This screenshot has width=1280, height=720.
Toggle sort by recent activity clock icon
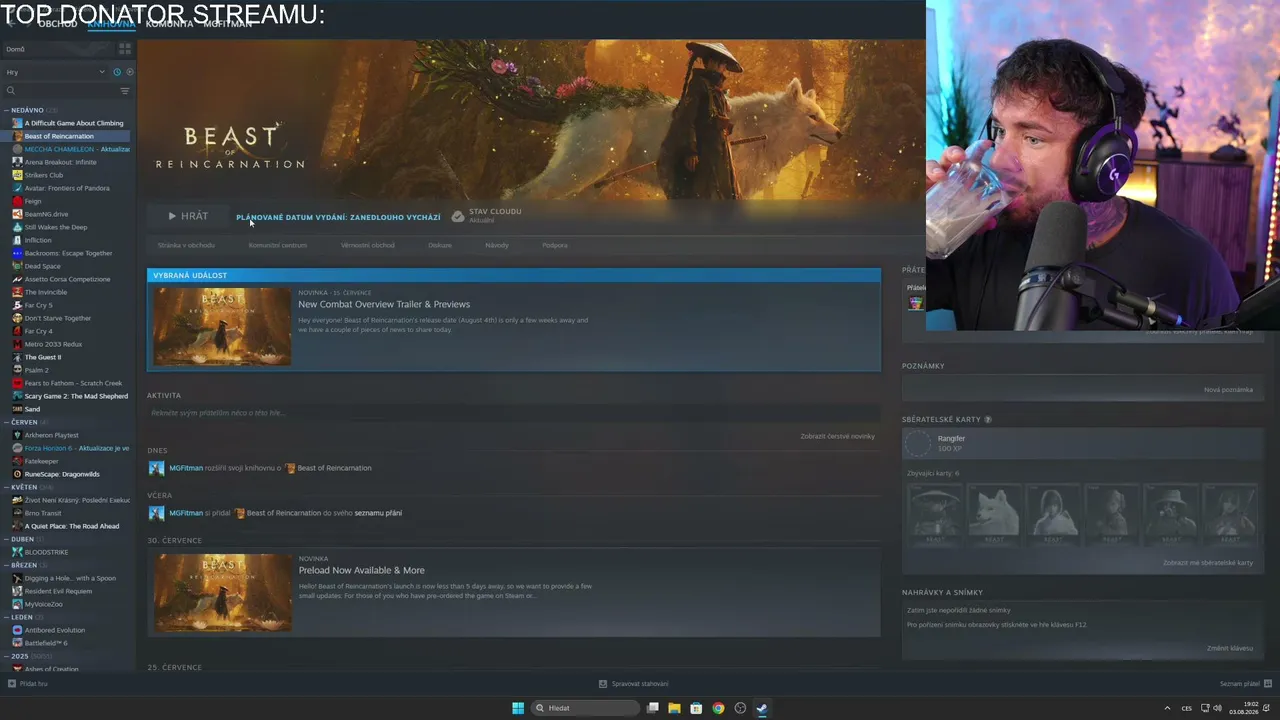pos(116,72)
